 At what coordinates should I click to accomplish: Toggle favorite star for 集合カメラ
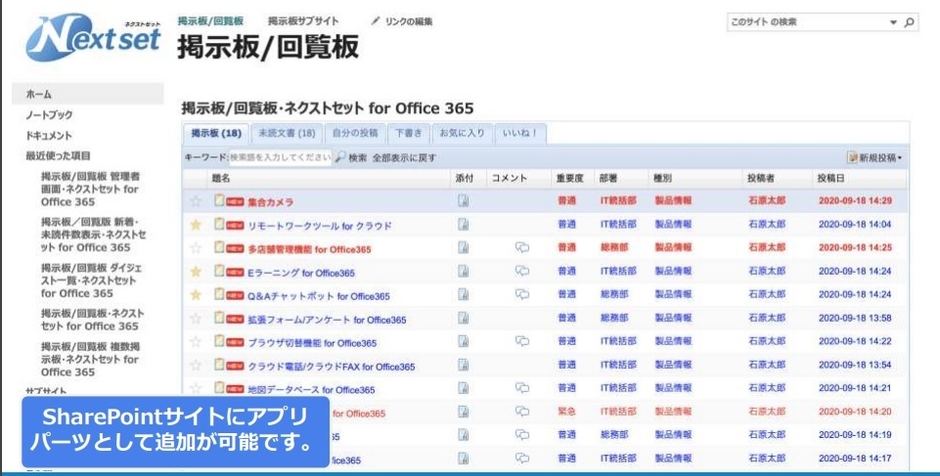(195, 201)
